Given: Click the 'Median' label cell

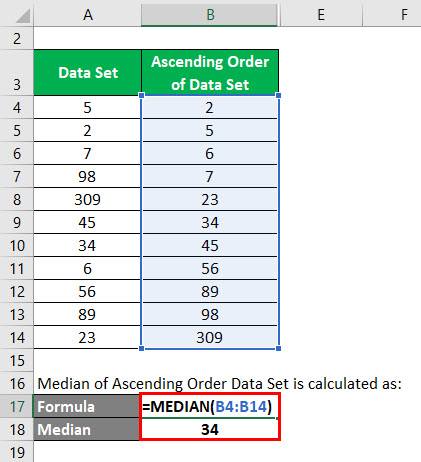Looking at the screenshot, I should (x=86, y=429).
